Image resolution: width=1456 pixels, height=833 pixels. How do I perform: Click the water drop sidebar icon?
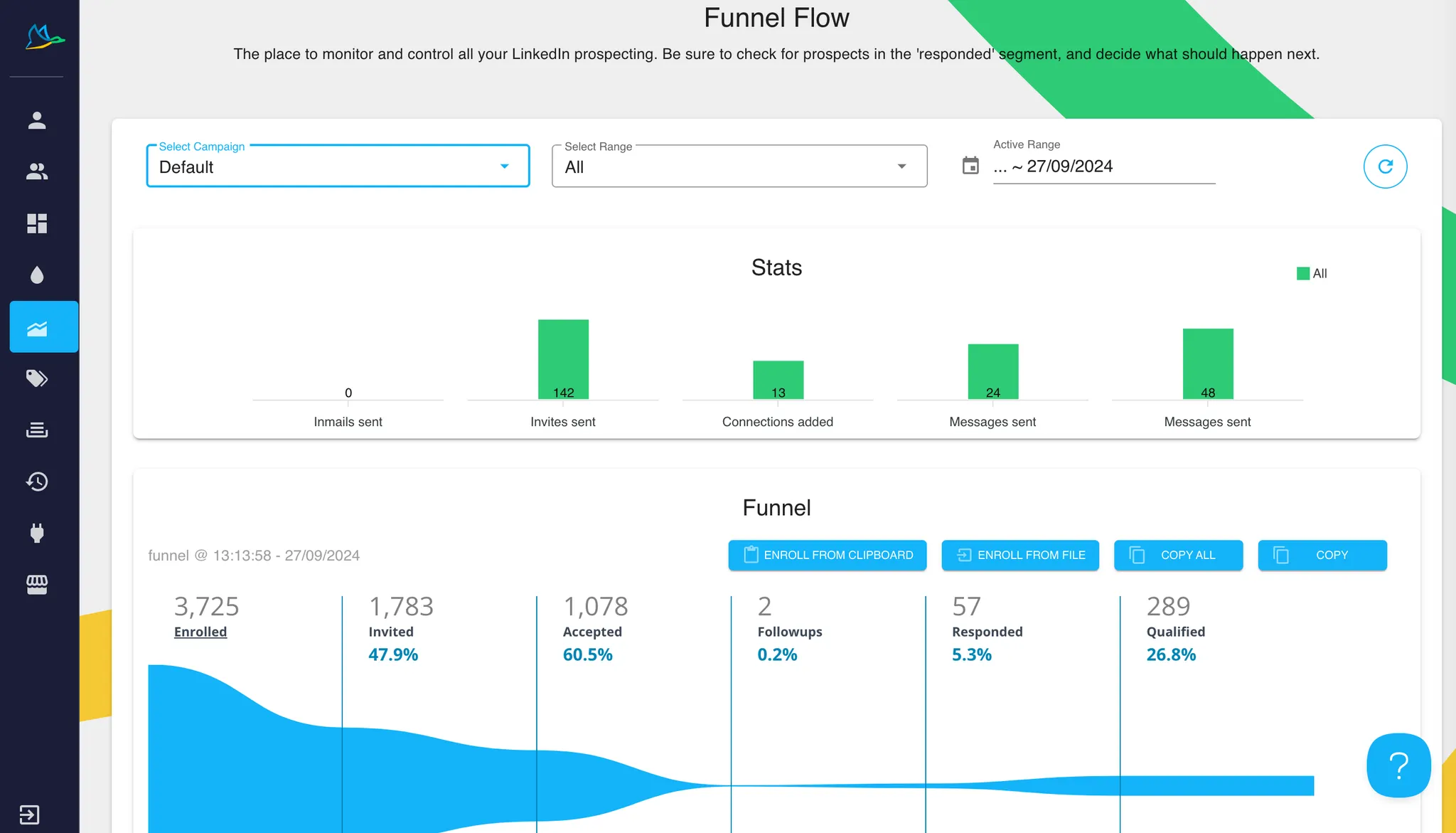tap(37, 275)
